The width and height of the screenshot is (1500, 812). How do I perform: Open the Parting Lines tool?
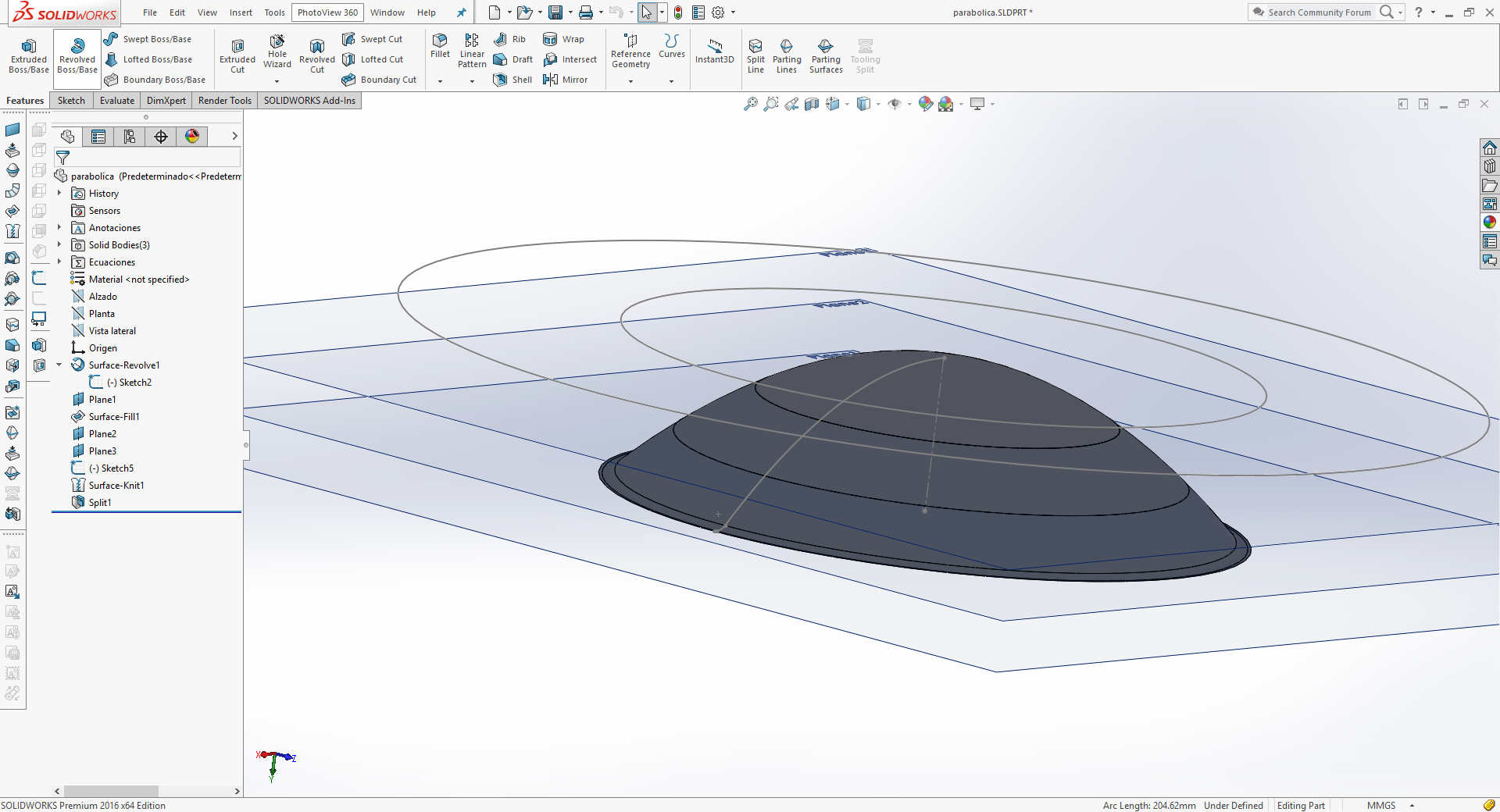click(x=787, y=55)
